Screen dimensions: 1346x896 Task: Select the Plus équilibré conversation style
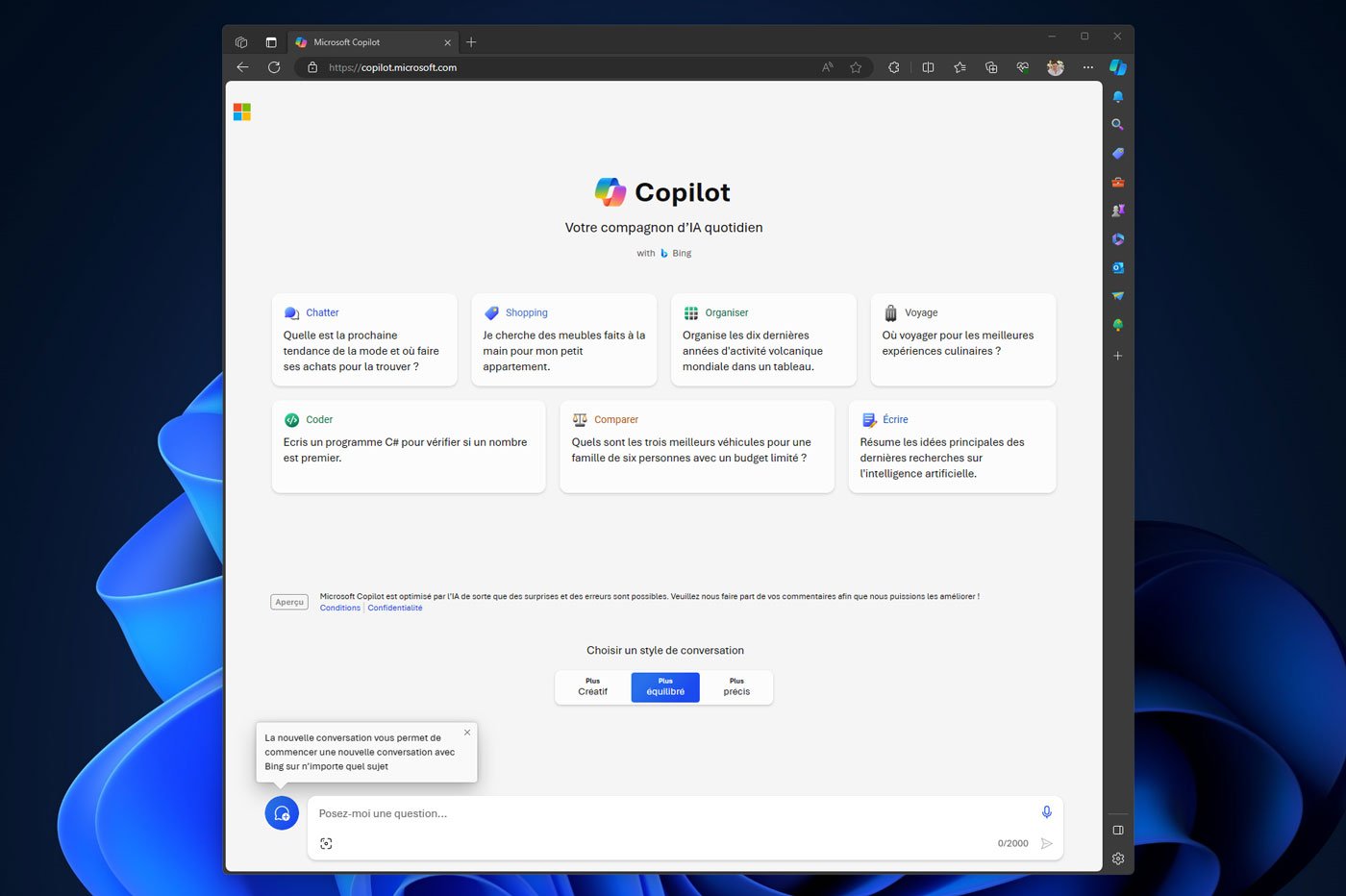point(665,687)
